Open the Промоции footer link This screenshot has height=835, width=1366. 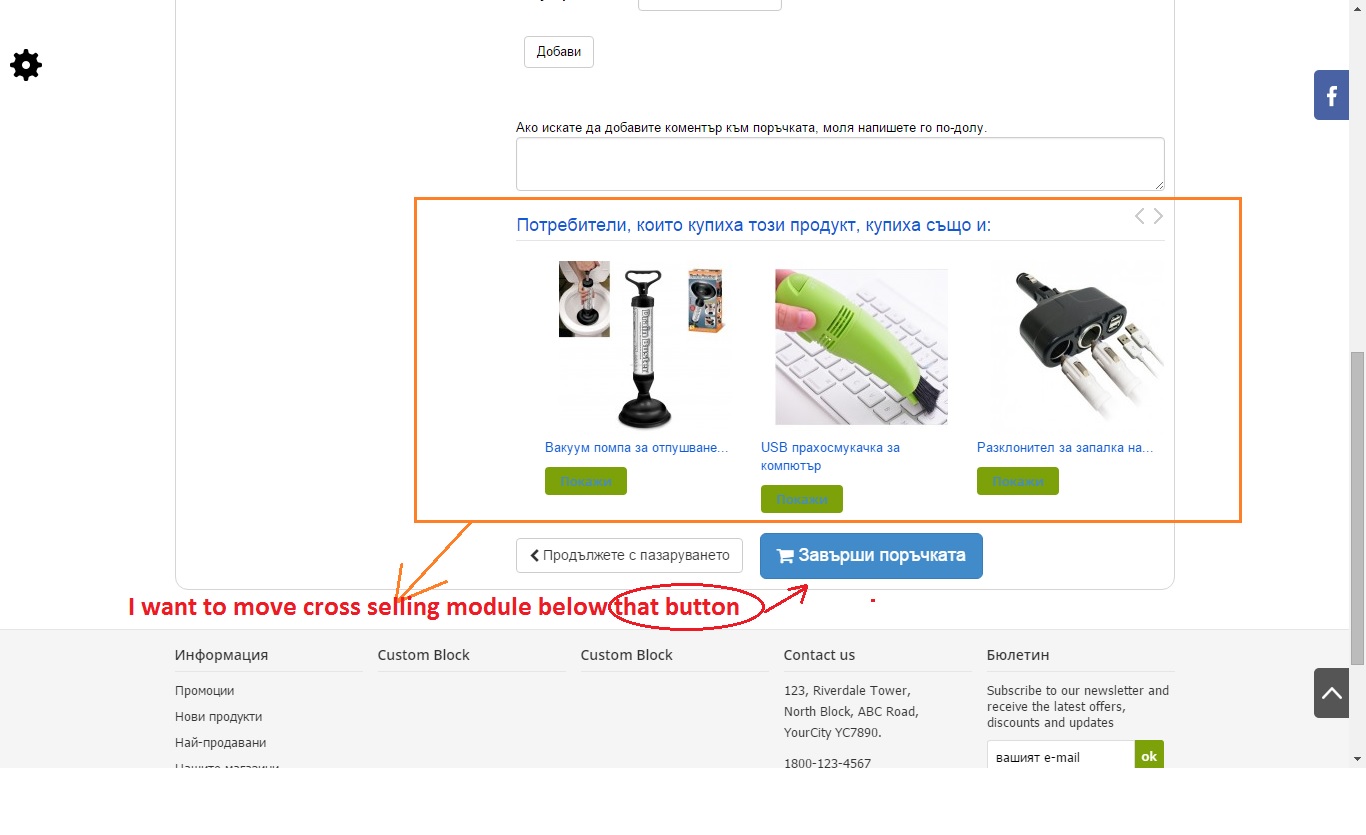(204, 691)
